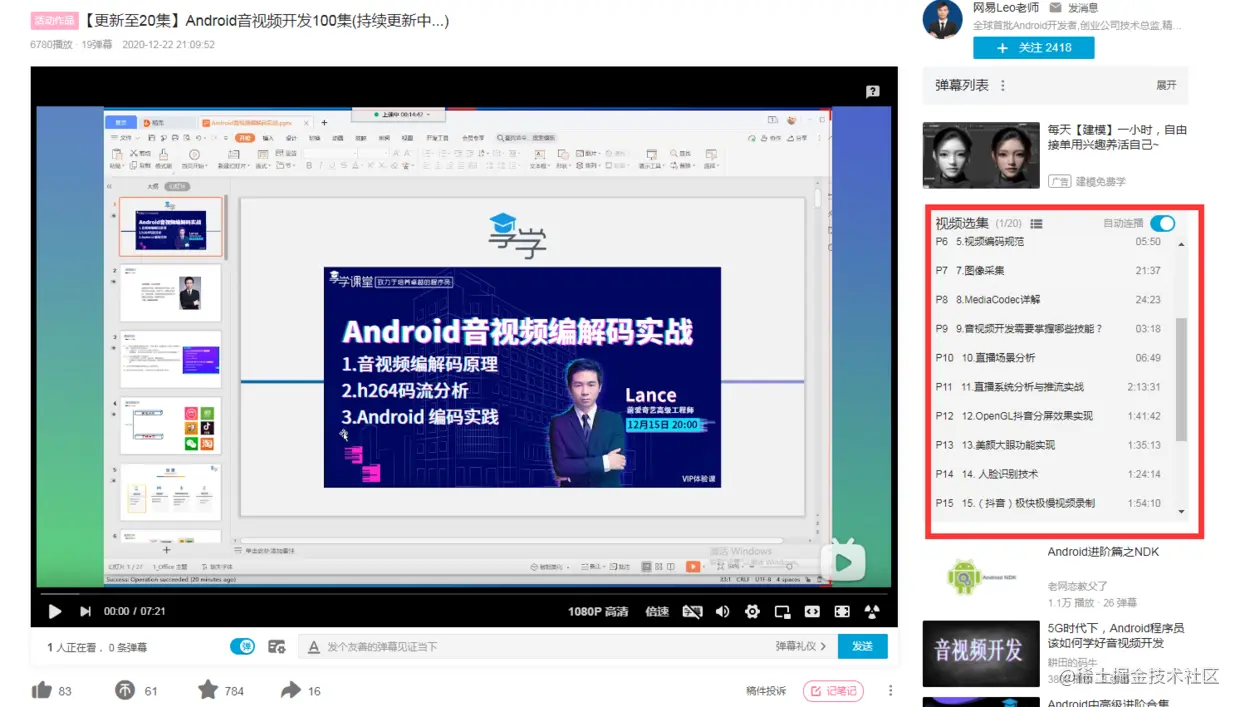Open the more options dots beside 记笔记

point(890,690)
